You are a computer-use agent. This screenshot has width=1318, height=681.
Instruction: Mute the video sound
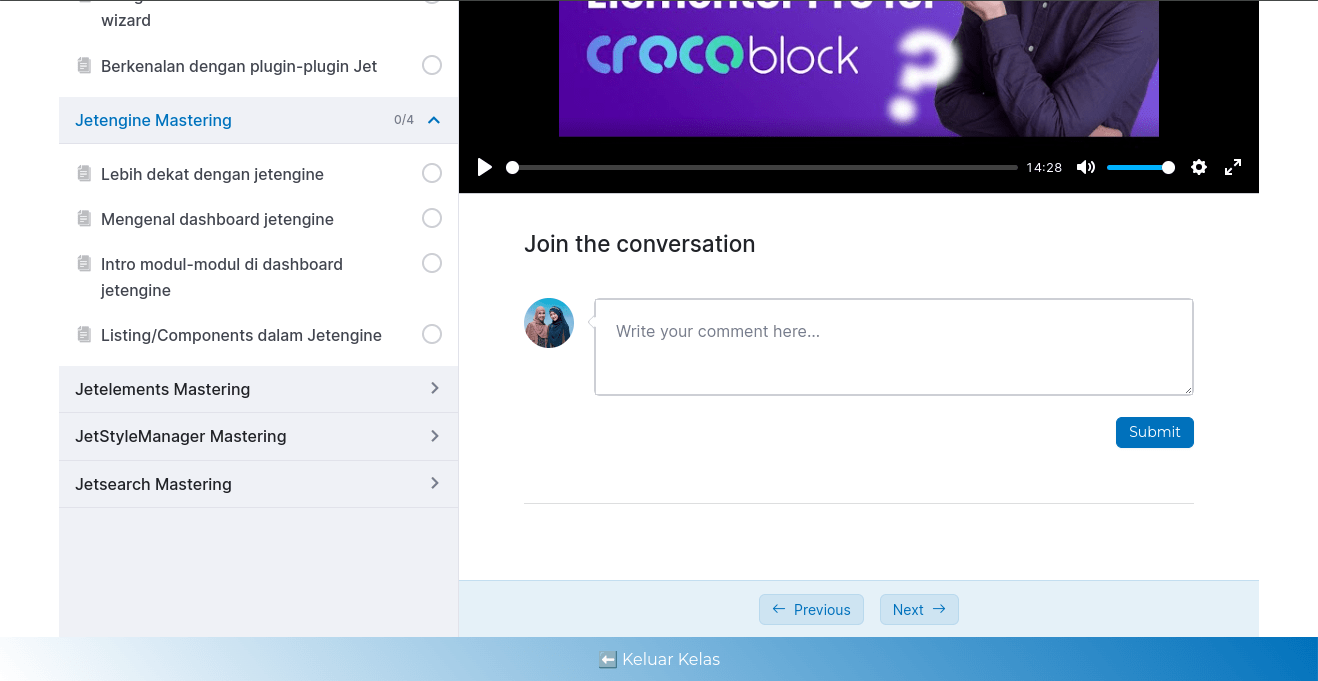point(1086,167)
